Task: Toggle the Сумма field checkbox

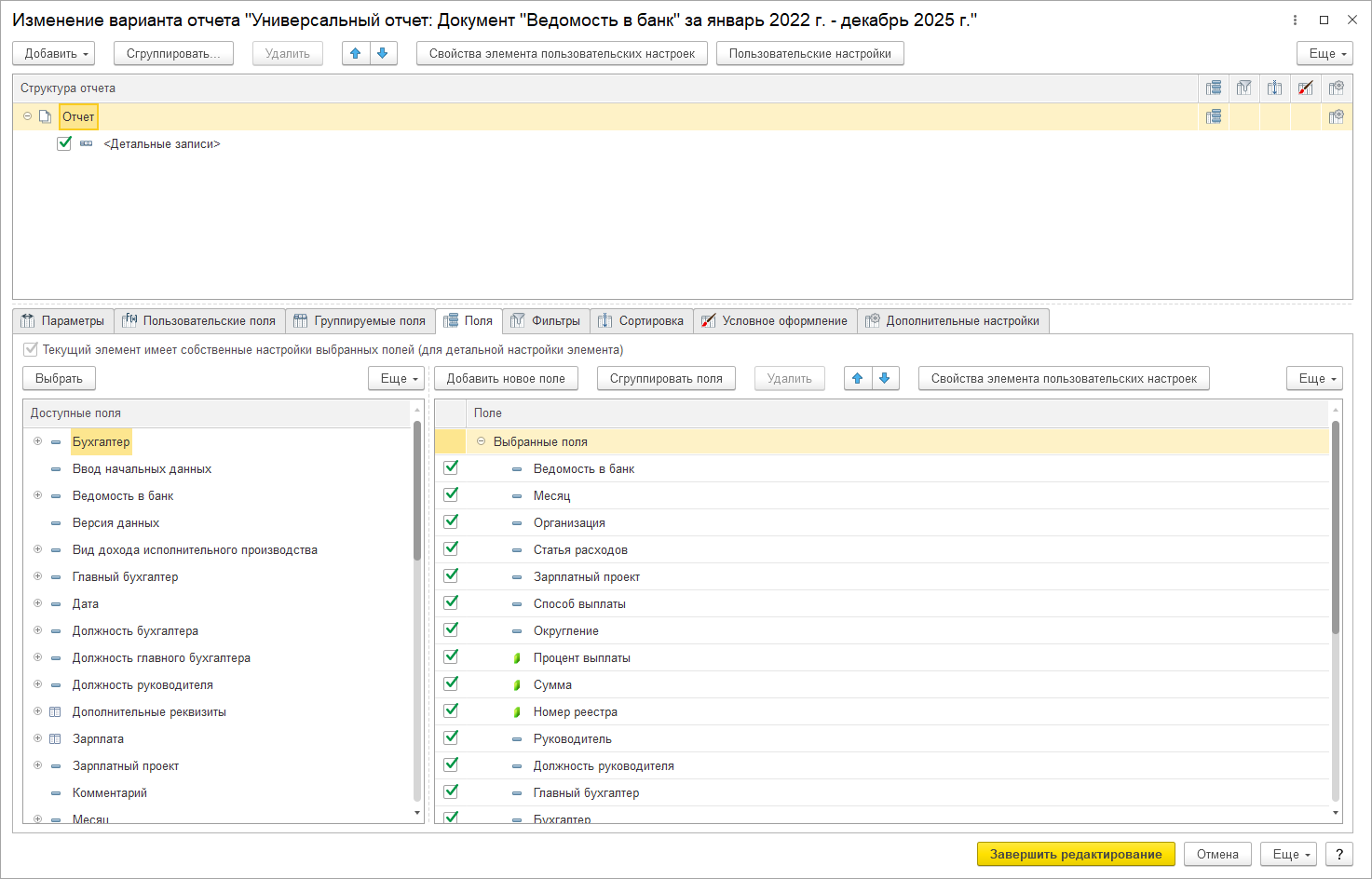Action: pyautogui.click(x=451, y=684)
